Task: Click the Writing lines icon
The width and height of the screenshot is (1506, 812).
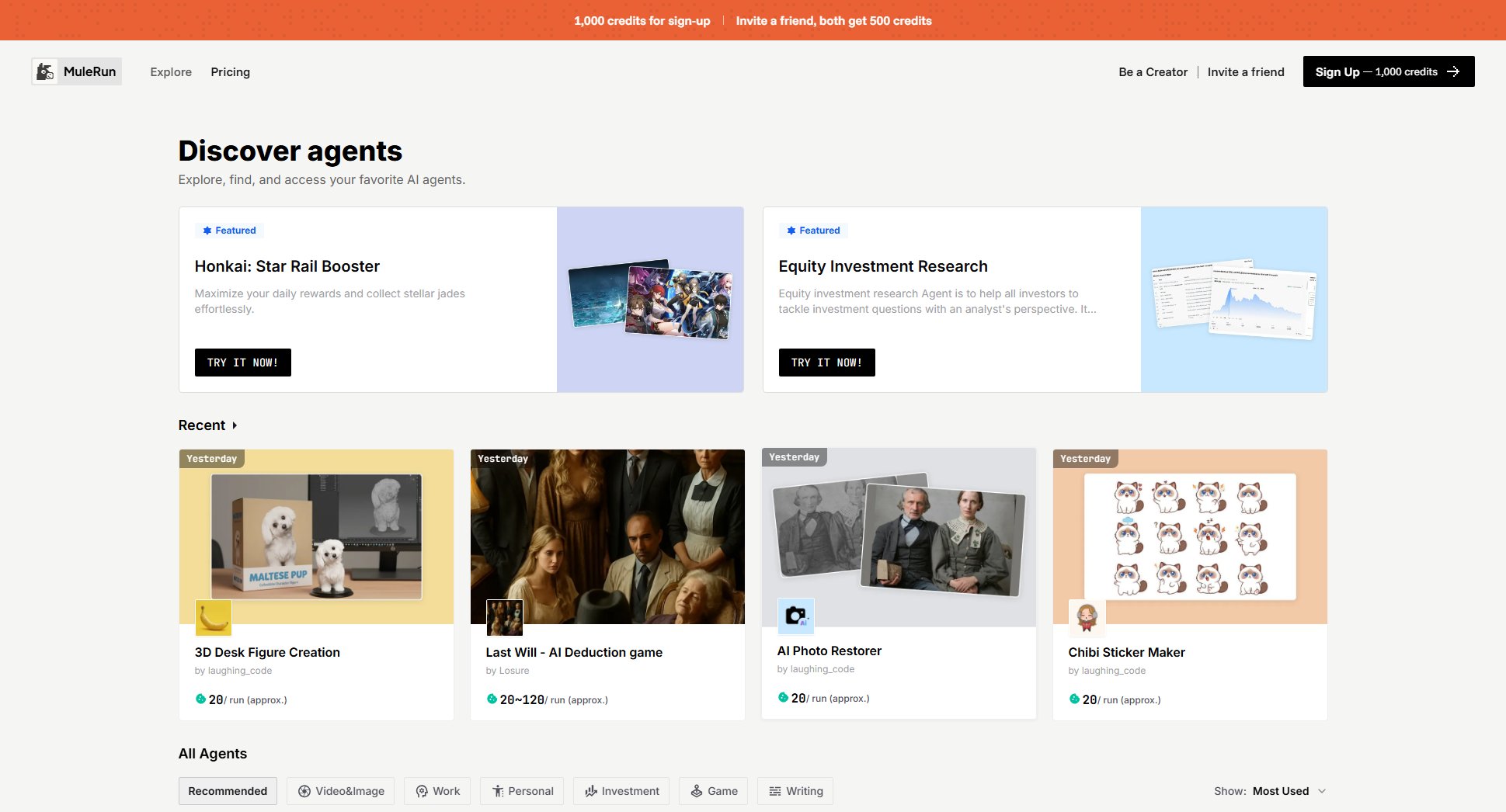Action: (775, 791)
